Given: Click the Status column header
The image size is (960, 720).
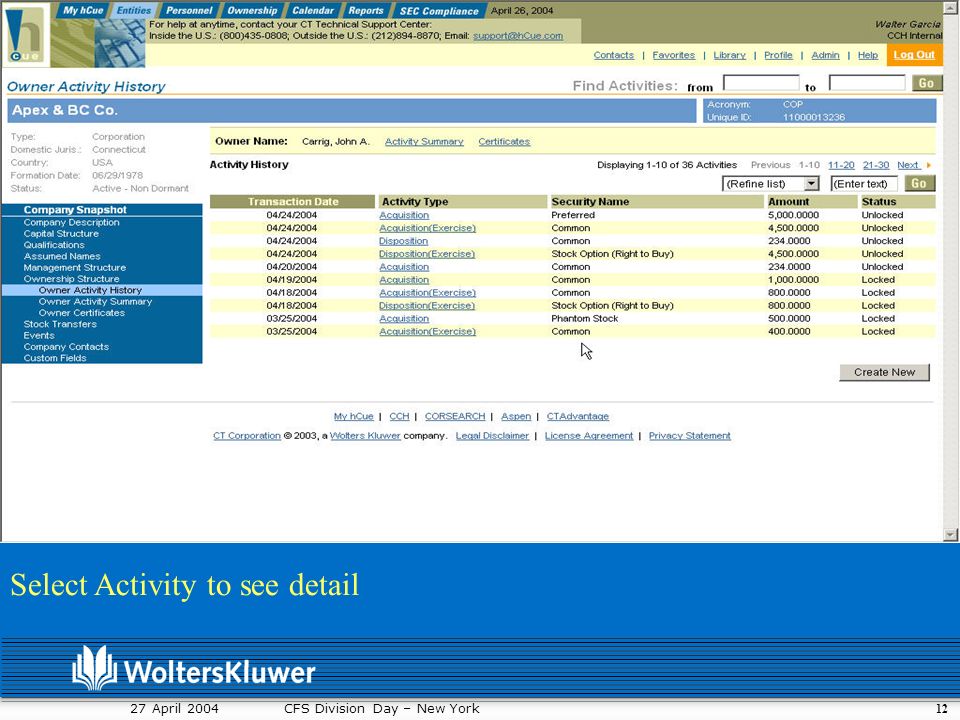Looking at the screenshot, I should (896, 201).
